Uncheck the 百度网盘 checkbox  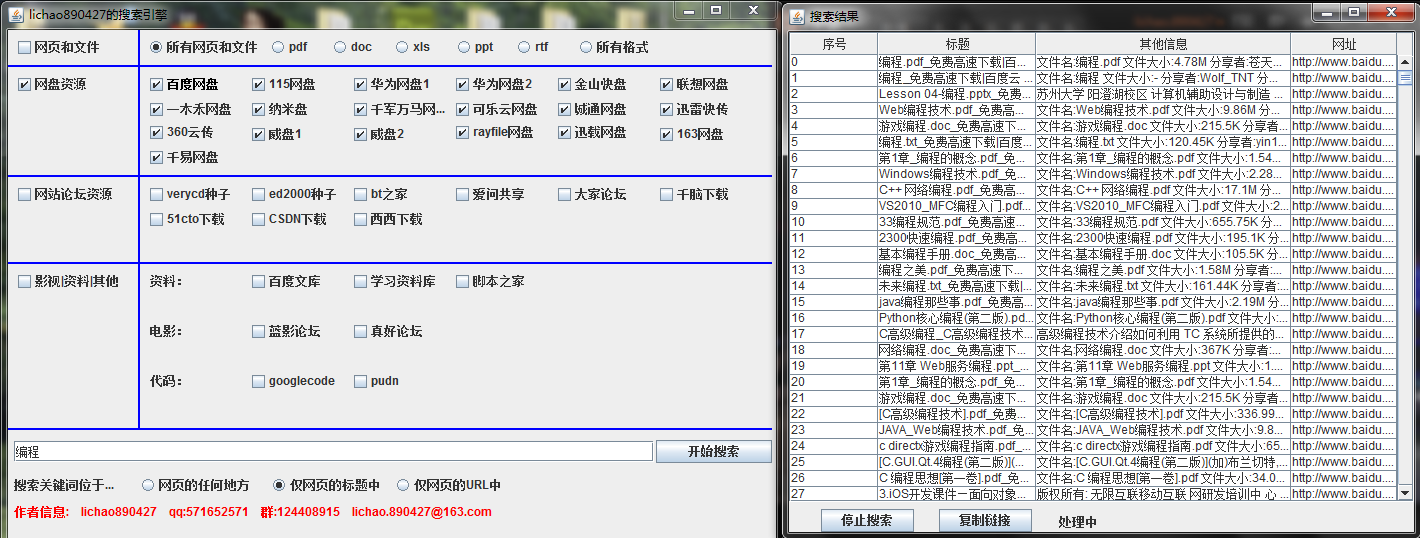coord(156,85)
